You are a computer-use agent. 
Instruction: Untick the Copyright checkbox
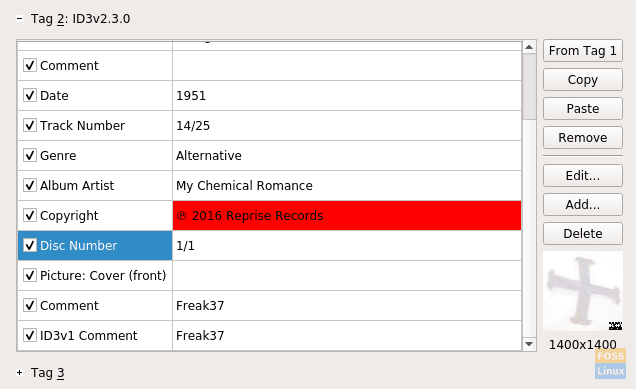[x=30, y=215]
